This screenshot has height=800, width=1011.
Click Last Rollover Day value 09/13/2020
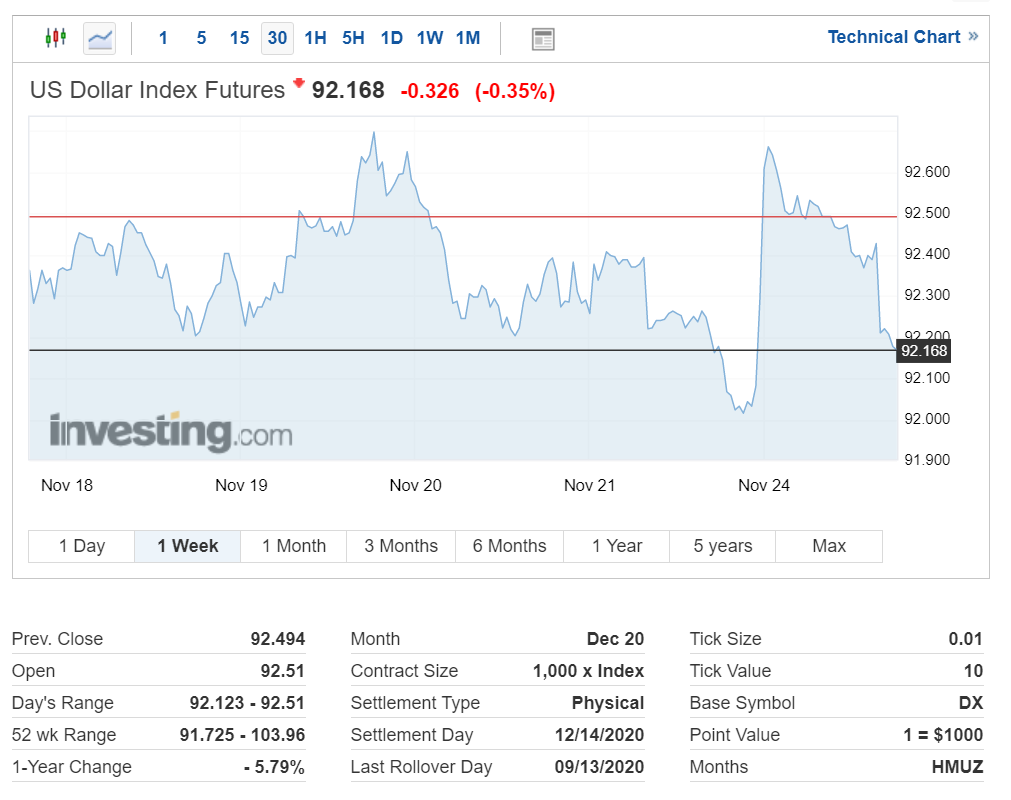[x=600, y=767]
